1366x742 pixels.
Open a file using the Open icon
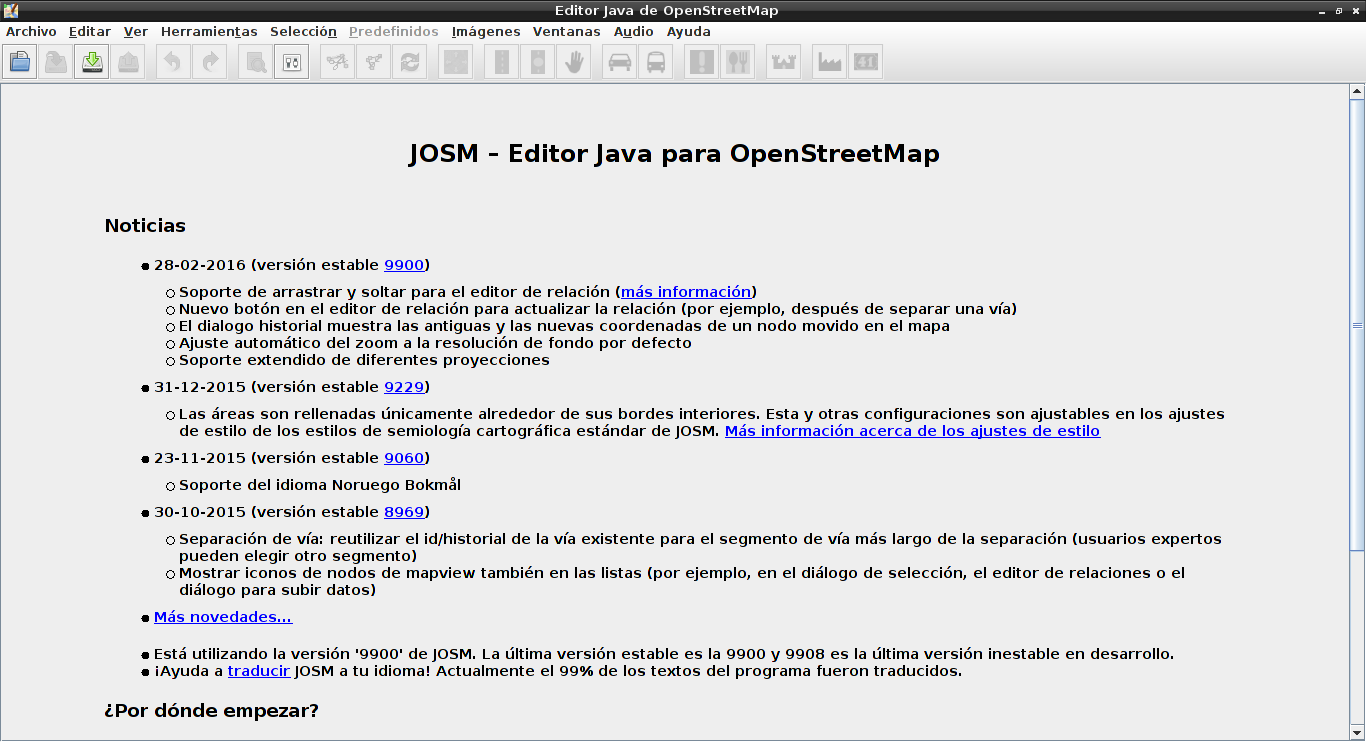[19, 61]
